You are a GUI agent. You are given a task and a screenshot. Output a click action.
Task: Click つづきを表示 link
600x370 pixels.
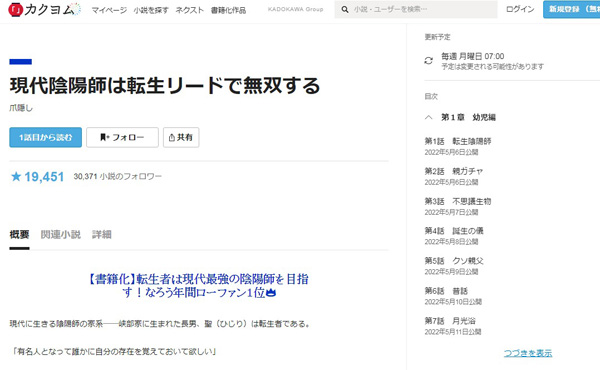coord(528,353)
